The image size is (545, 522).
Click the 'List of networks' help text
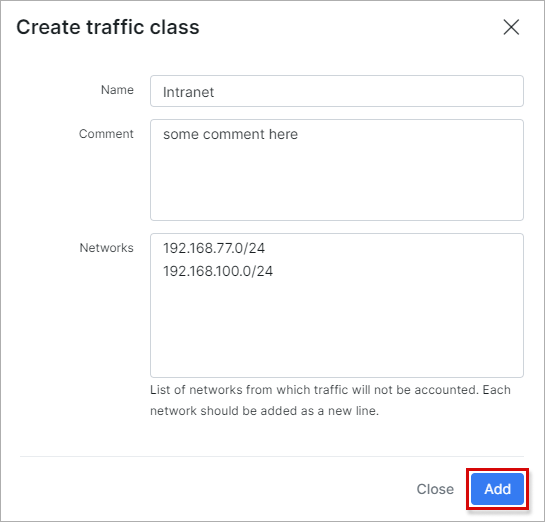click(x=330, y=390)
